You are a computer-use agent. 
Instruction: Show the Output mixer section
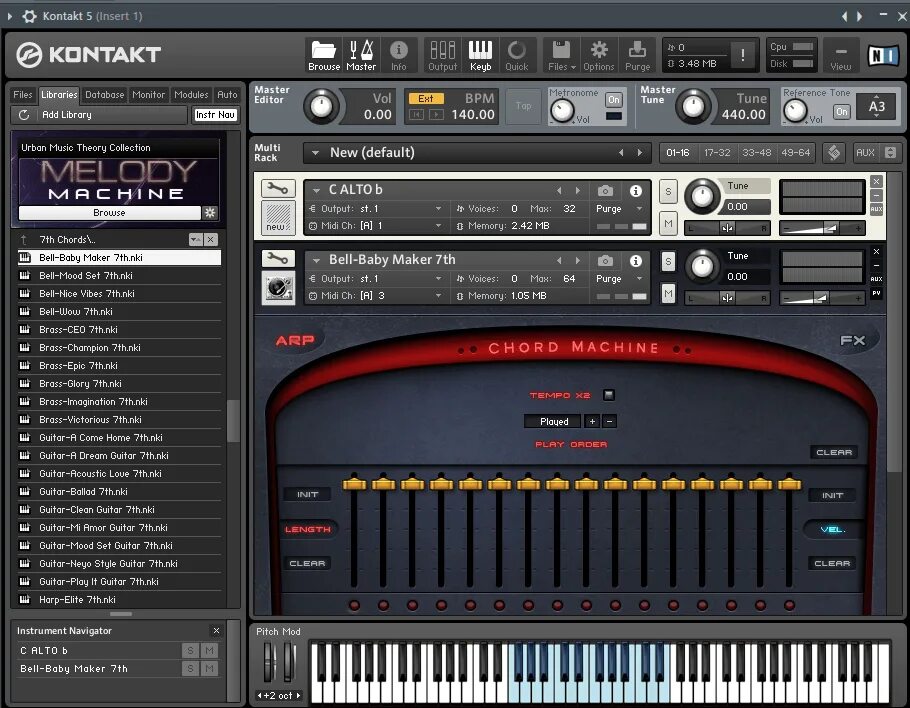point(442,55)
